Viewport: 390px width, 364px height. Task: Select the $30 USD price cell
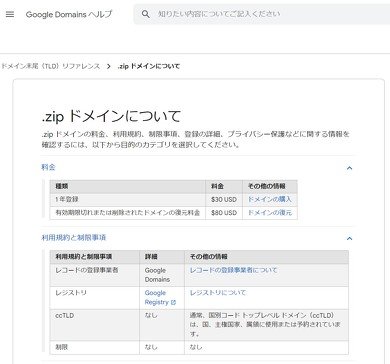224,199
